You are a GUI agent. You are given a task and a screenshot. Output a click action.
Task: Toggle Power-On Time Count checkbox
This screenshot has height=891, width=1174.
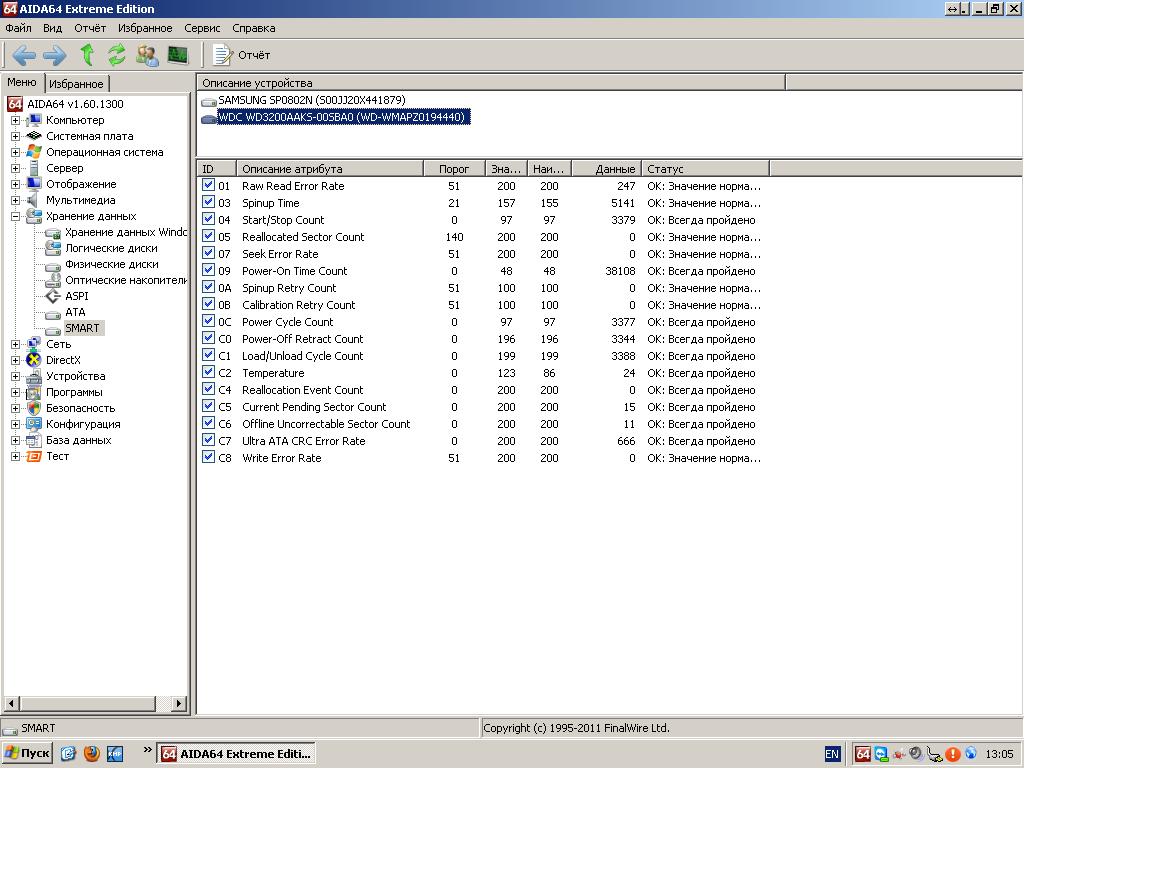(x=209, y=270)
